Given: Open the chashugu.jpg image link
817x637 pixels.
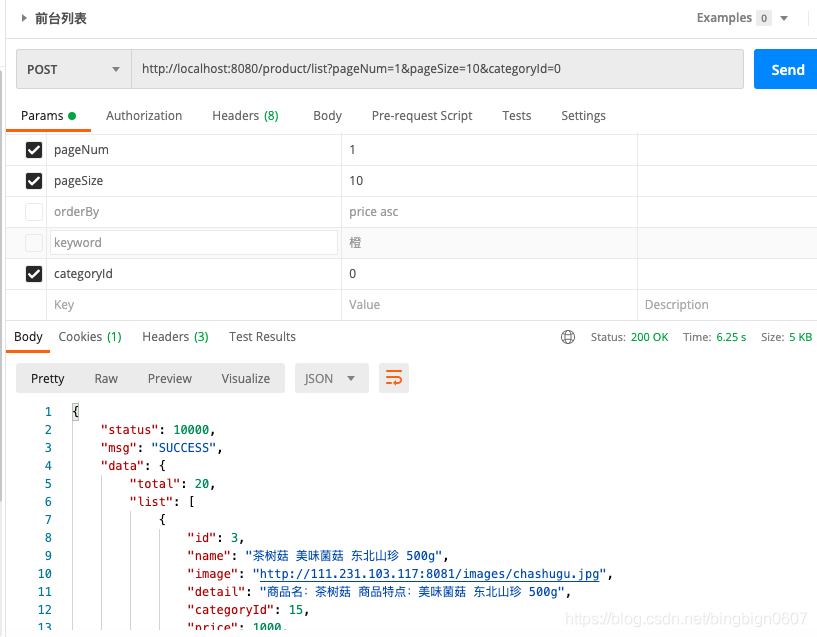Looking at the screenshot, I should pos(429,574).
